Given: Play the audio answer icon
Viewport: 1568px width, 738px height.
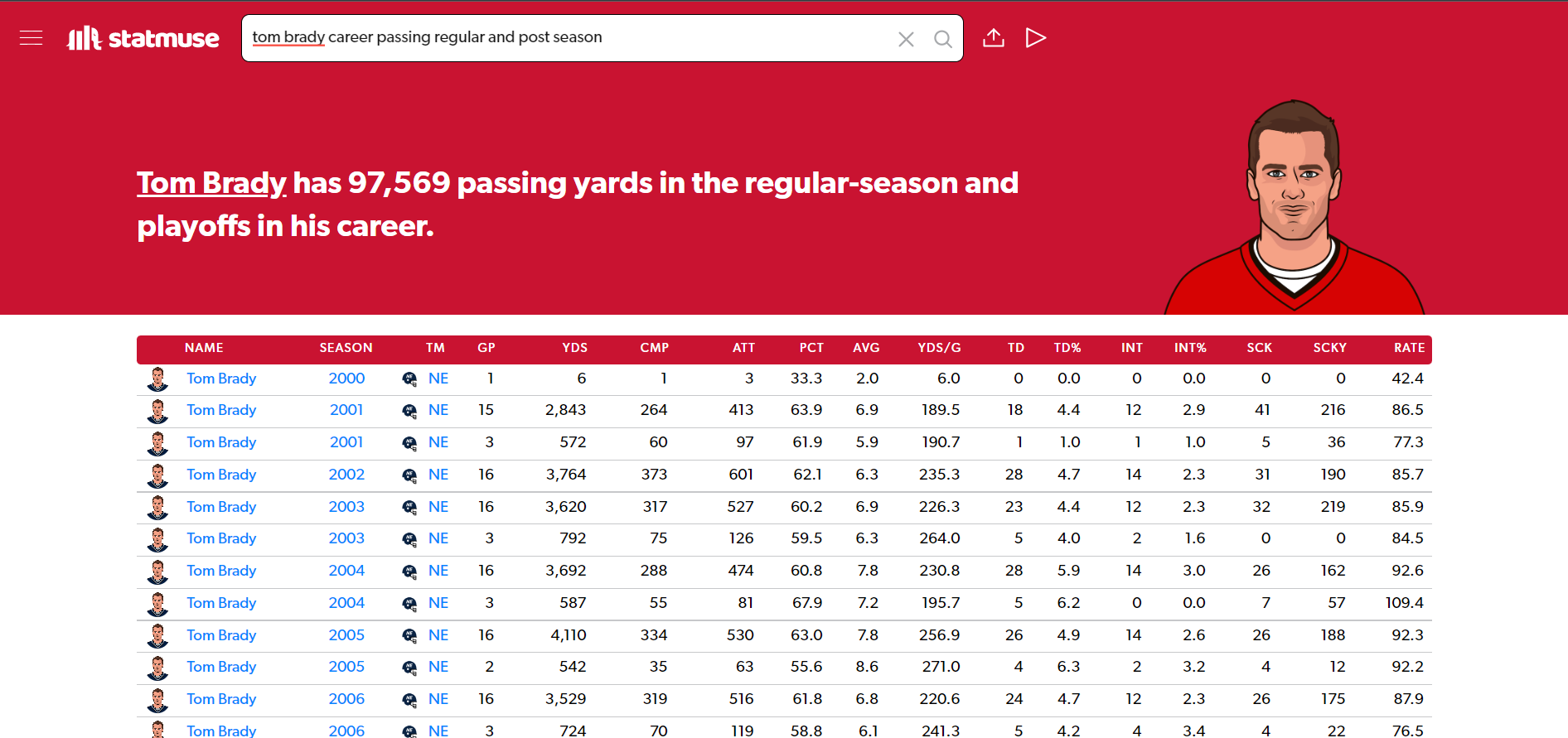Looking at the screenshot, I should (1036, 38).
